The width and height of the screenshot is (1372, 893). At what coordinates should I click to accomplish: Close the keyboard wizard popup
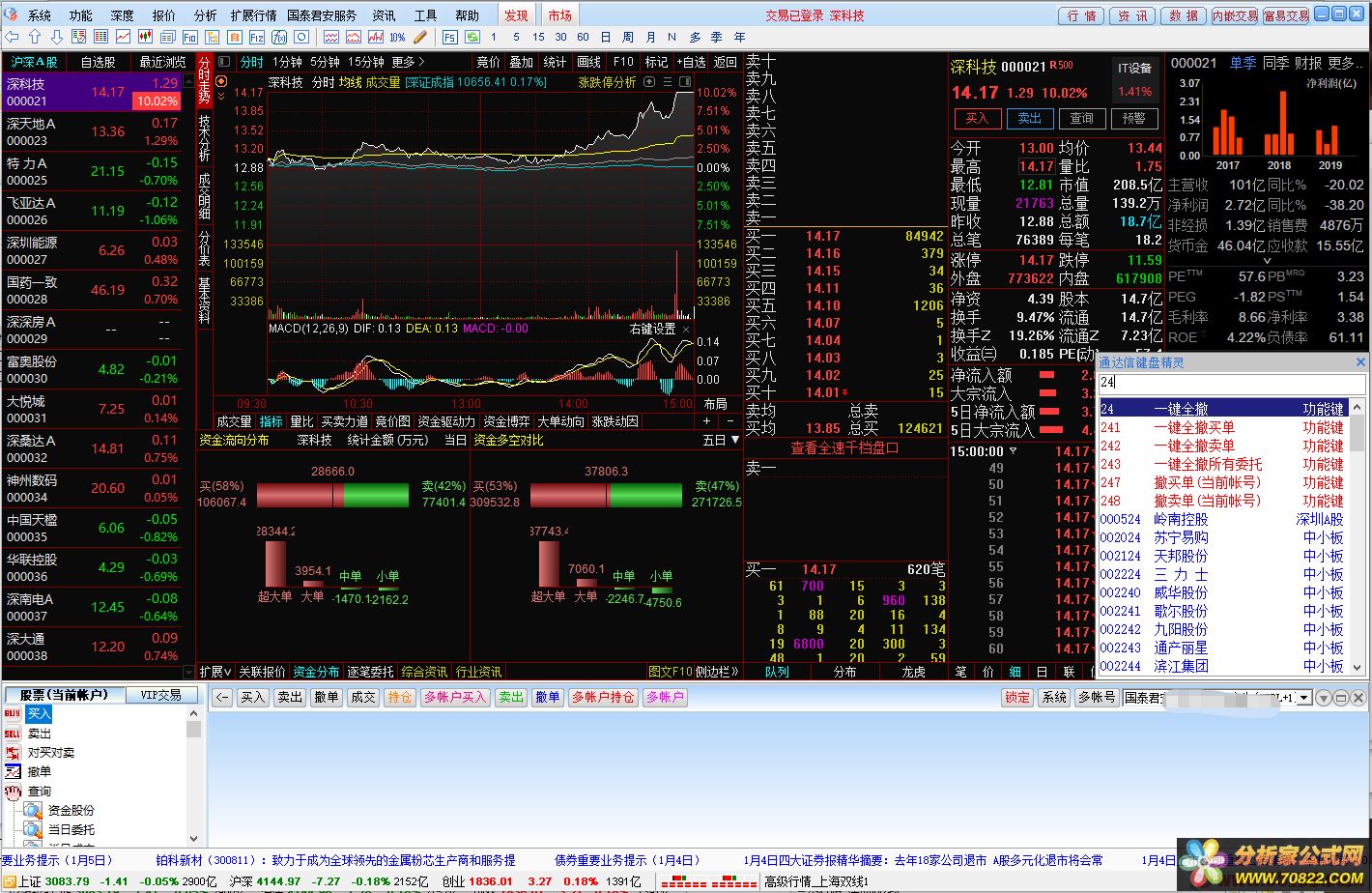[x=1360, y=362]
